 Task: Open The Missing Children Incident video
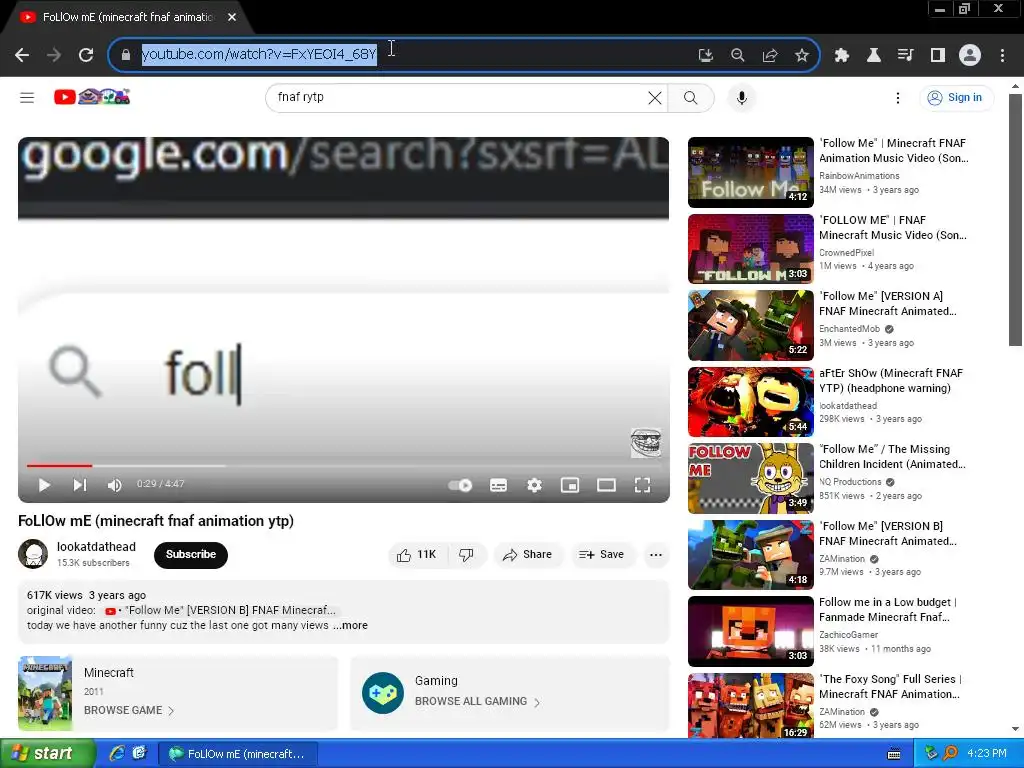click(750, 478)
